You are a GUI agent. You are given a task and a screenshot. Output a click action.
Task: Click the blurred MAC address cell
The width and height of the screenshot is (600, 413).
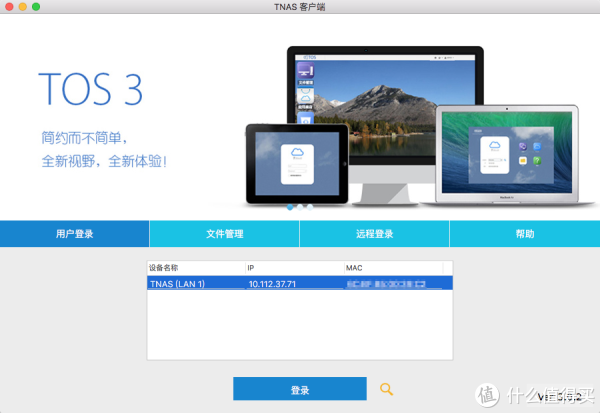(x=392, y=284)
